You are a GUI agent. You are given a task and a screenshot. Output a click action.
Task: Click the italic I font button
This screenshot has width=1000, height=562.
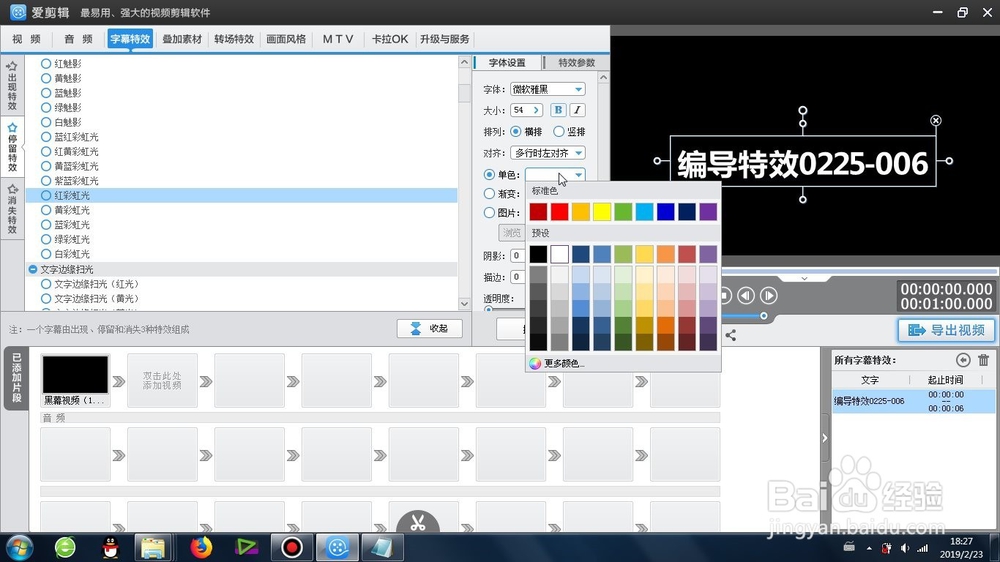577,110
